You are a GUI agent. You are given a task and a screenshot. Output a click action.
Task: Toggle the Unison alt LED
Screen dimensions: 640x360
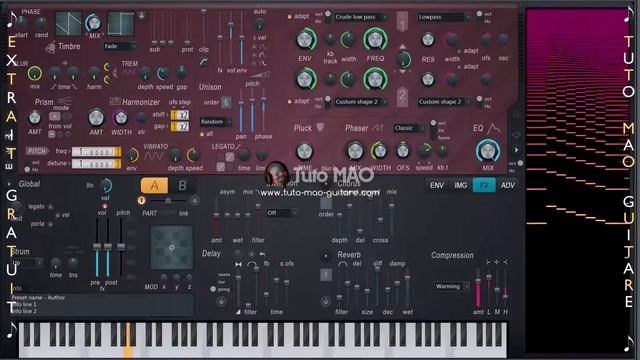[x=202, y=134]
